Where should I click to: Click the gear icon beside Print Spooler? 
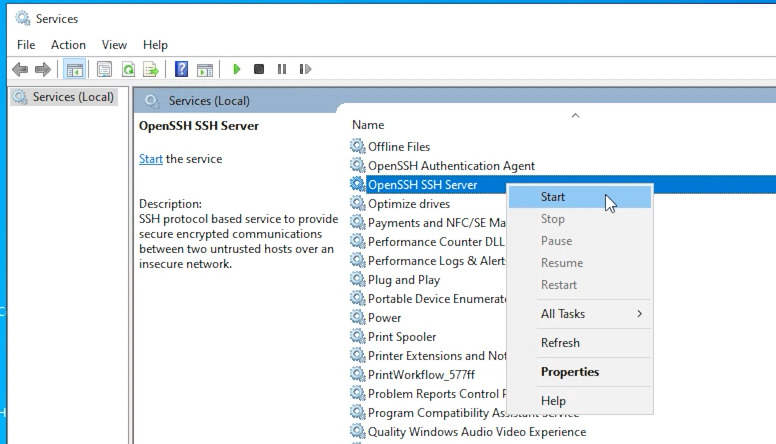click(357, 336)
